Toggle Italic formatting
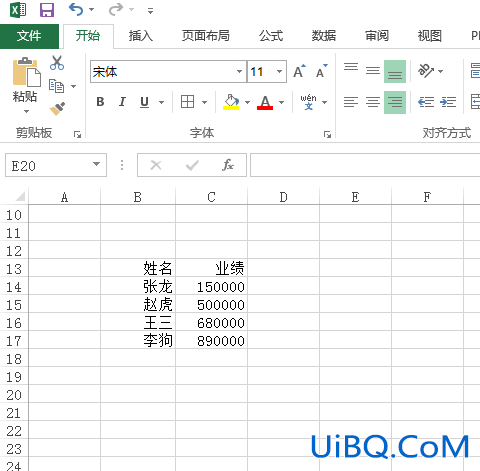 point(122,102)
